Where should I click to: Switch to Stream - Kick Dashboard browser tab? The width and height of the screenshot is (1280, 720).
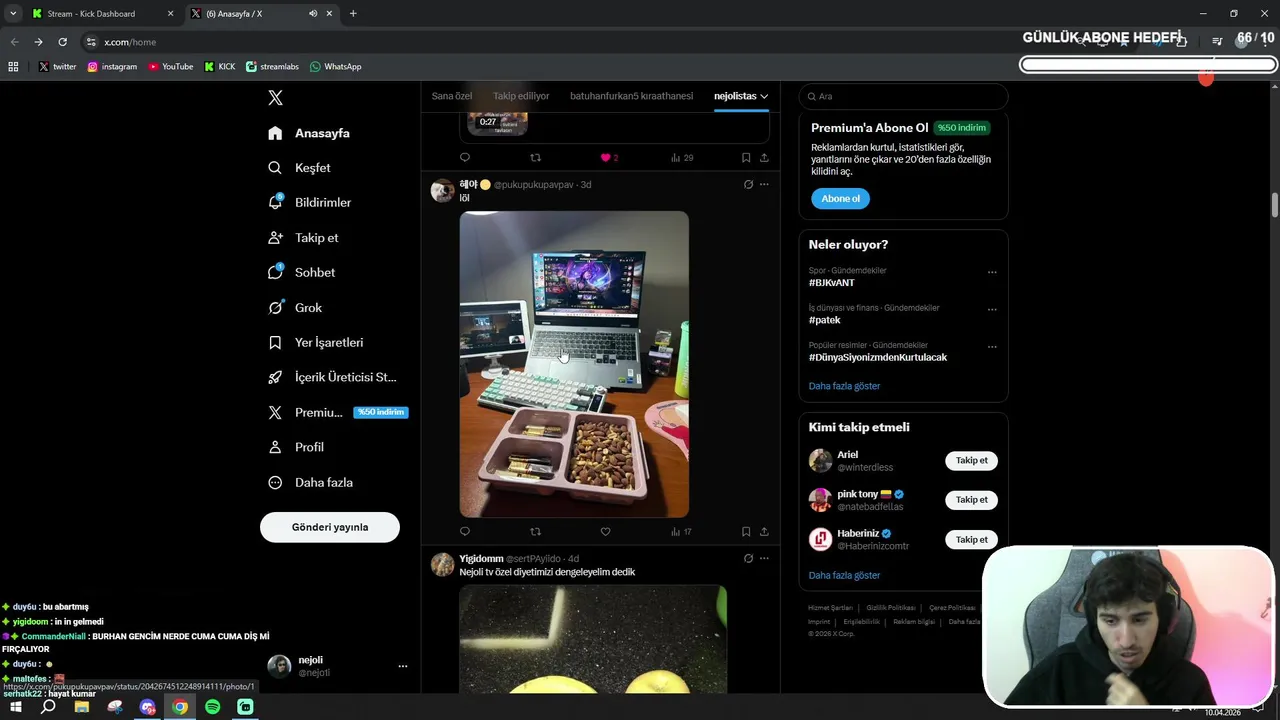pos(101,14)
